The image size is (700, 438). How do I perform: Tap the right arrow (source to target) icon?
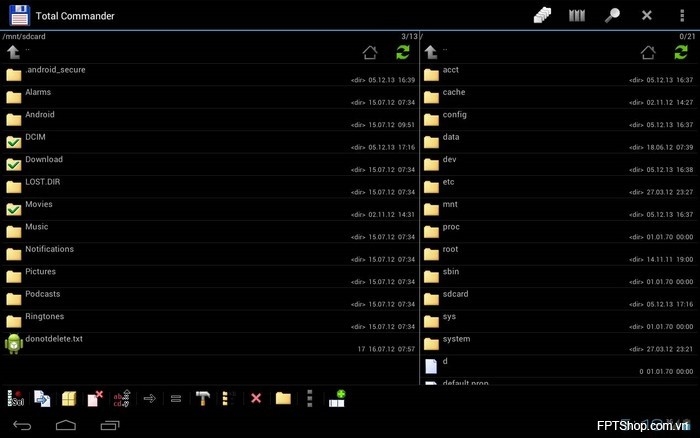point(150,398)
